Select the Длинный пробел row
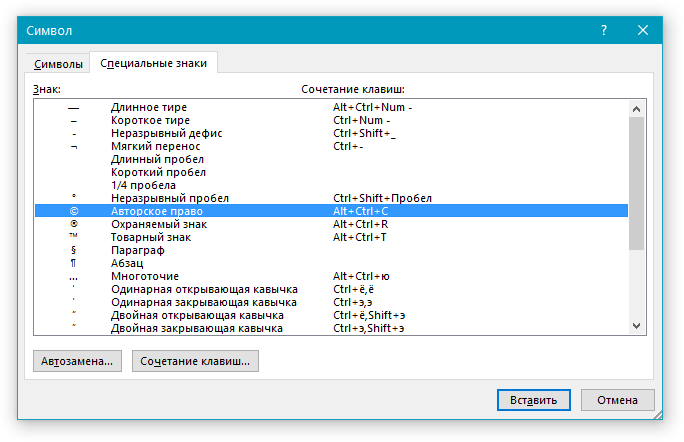684x442 pixels. [x=332, y=159]
